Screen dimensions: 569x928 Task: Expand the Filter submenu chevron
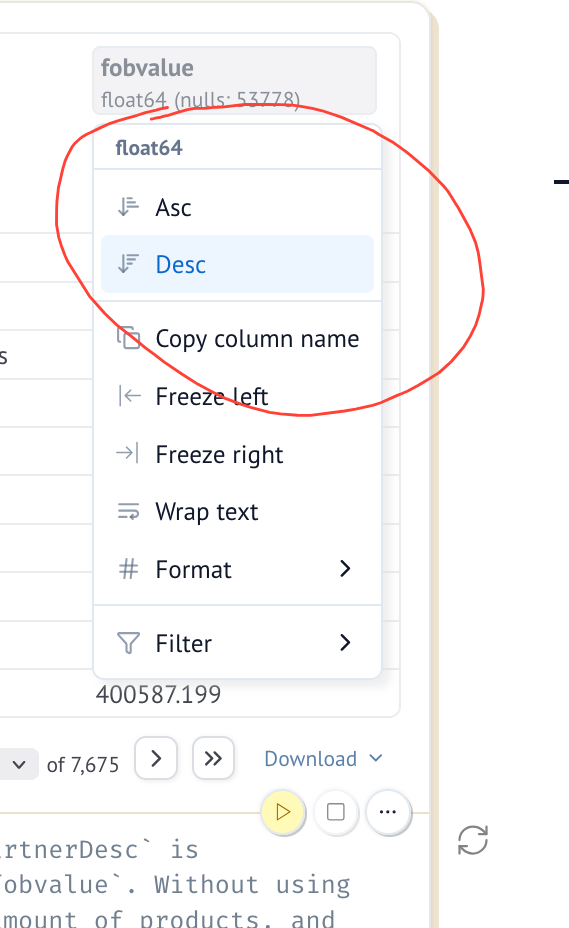345,642
